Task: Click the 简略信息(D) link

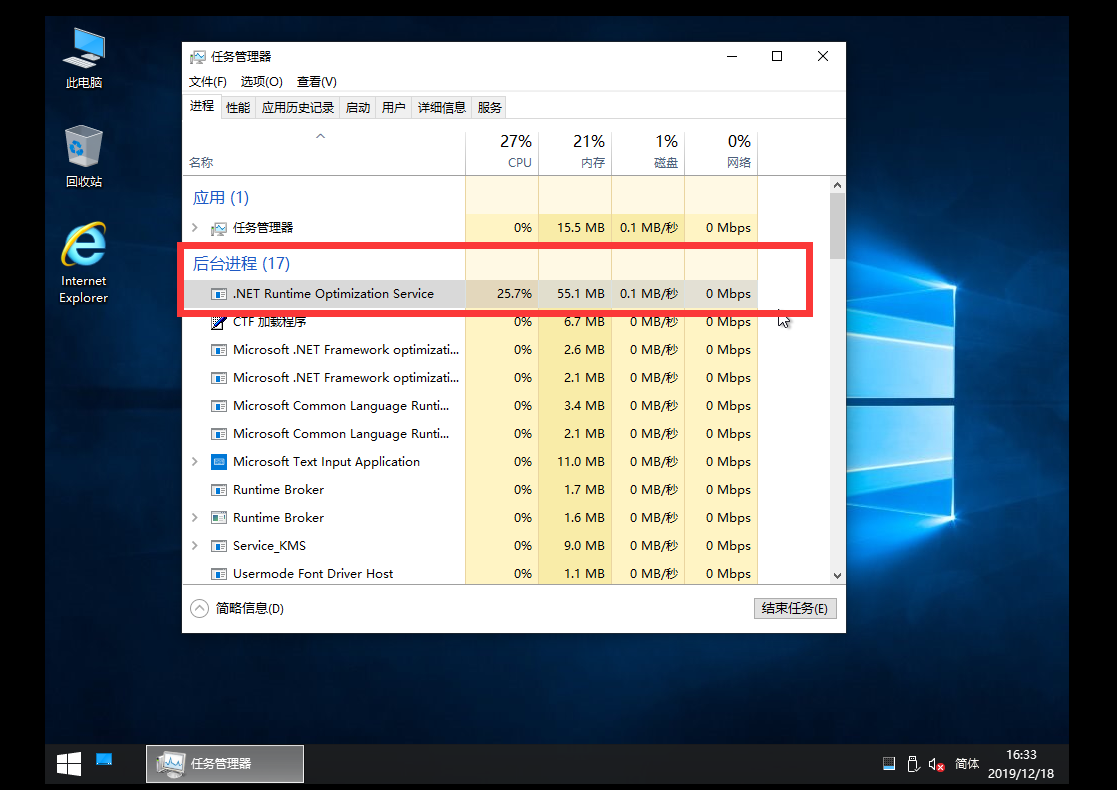Action: (x=249, y=608)
